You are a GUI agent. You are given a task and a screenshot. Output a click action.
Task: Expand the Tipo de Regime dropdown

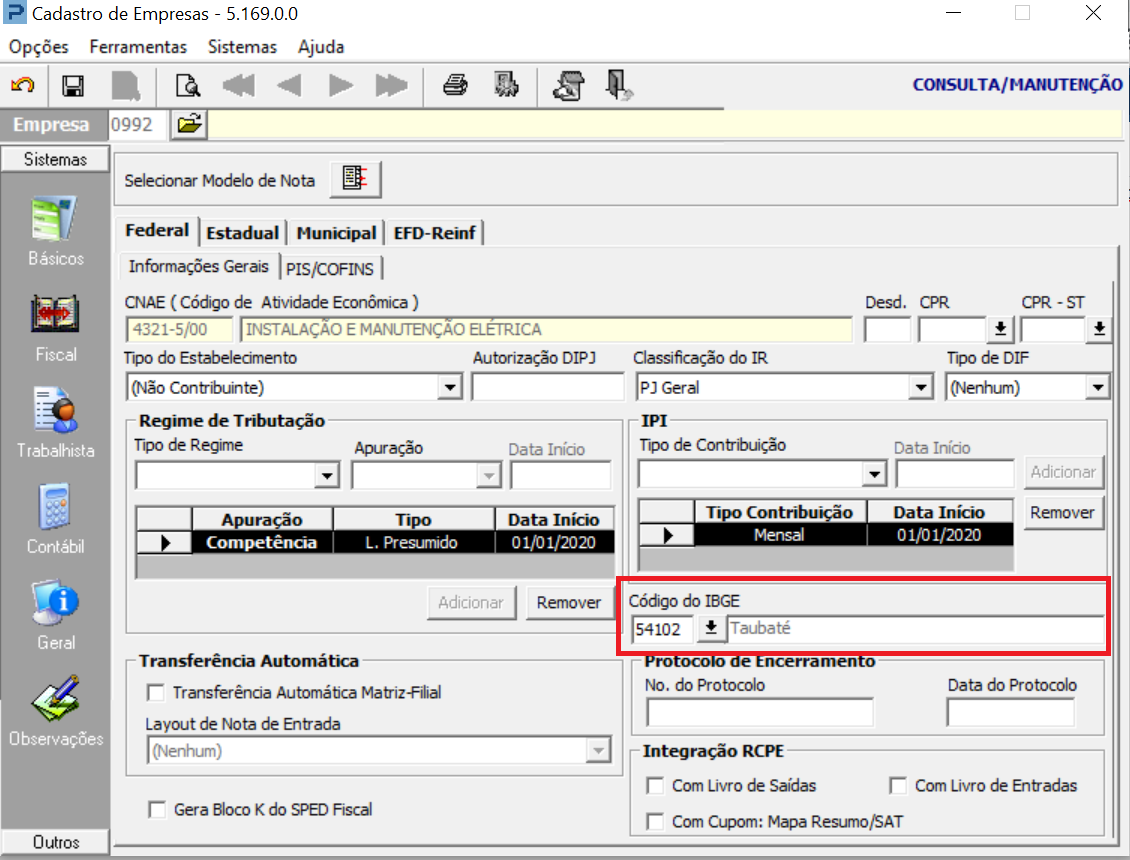327,476
